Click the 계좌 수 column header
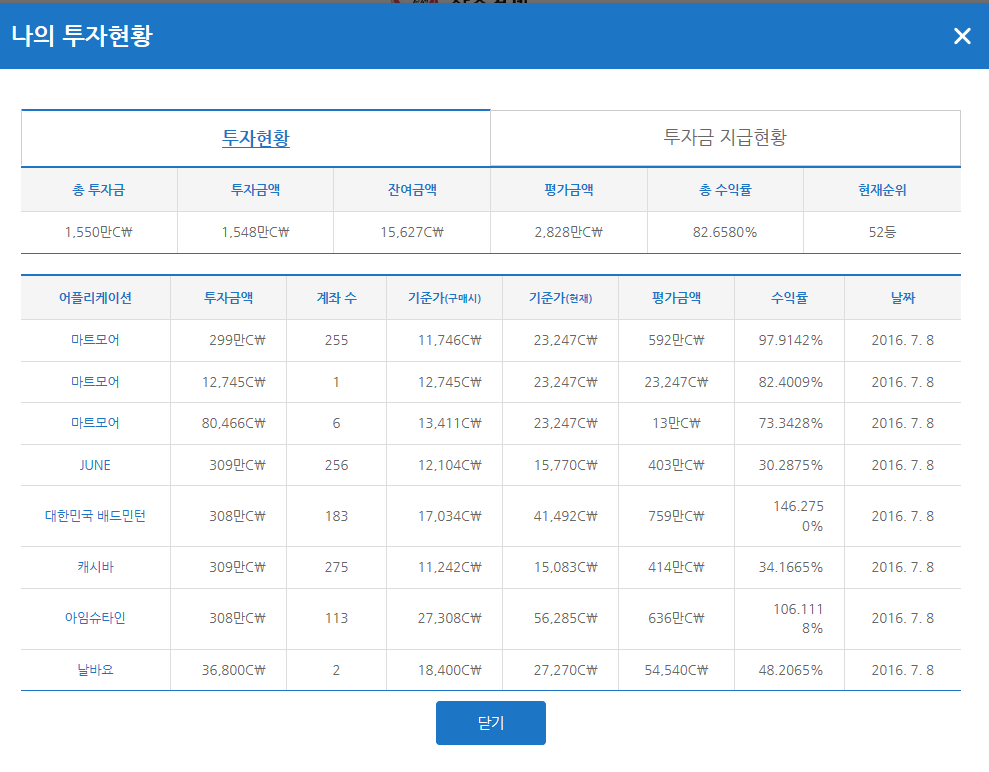 [336, 298]
